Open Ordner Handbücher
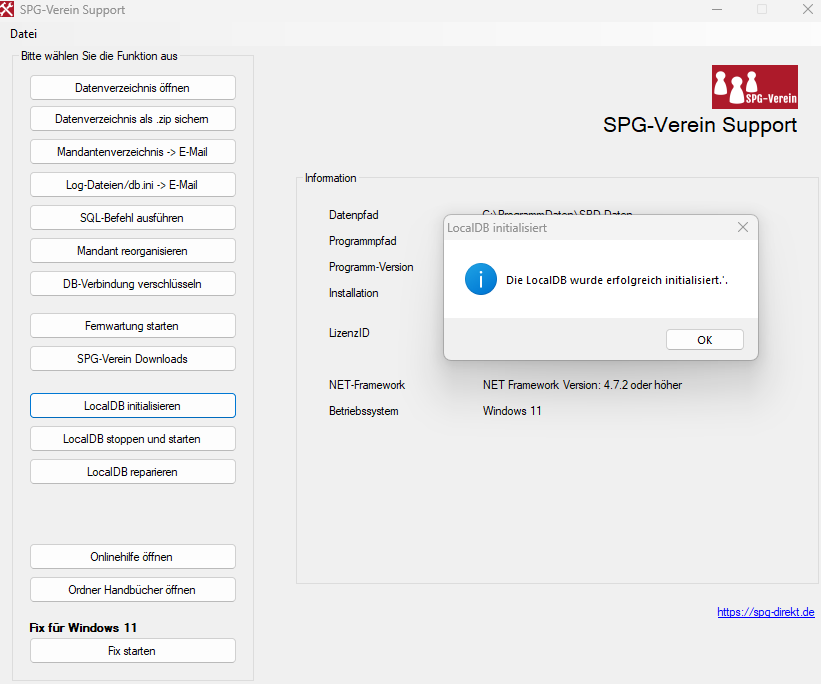The height and width of the screenshot is (684, 821). point(132,590)
